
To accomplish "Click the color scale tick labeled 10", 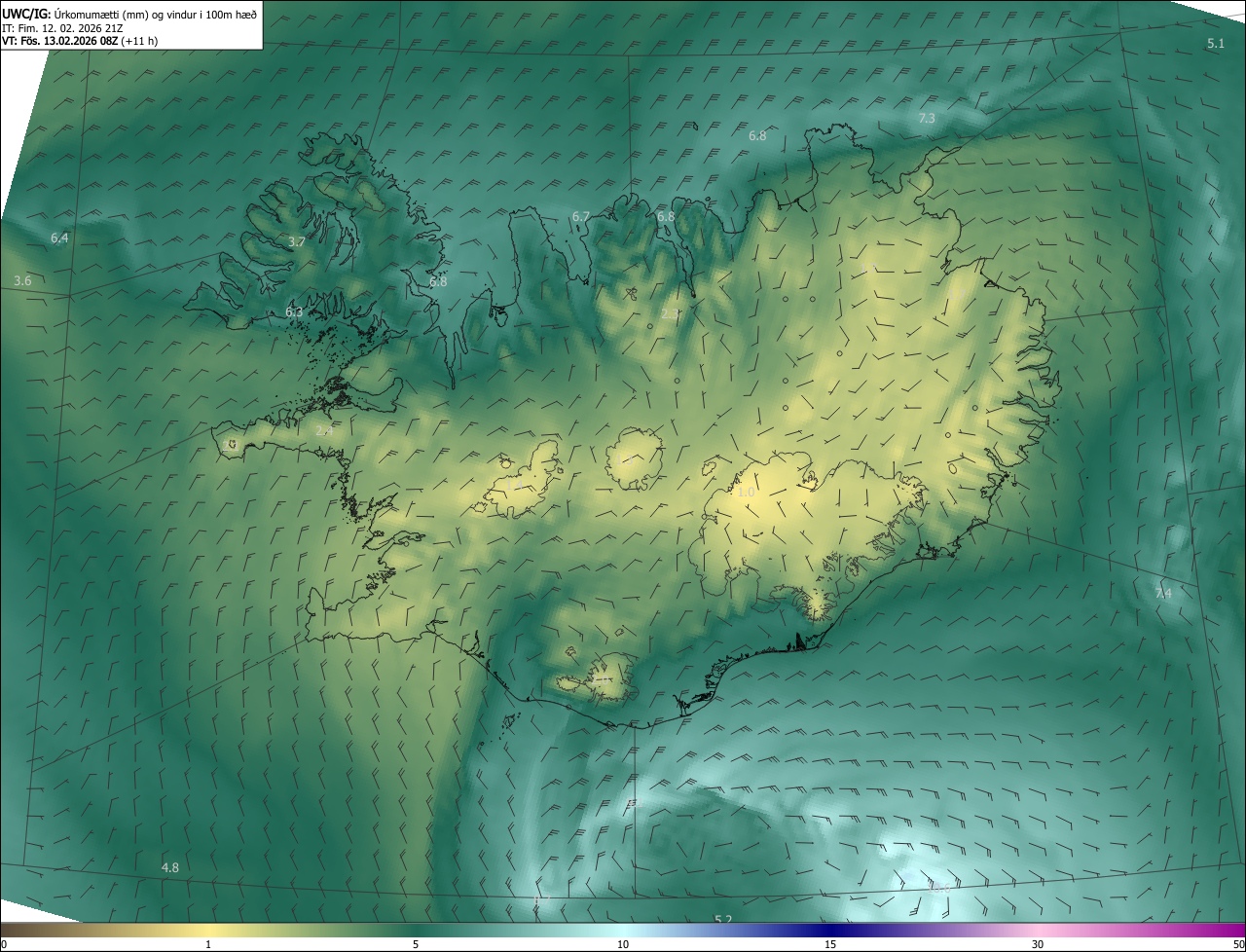I will (623, 944).
